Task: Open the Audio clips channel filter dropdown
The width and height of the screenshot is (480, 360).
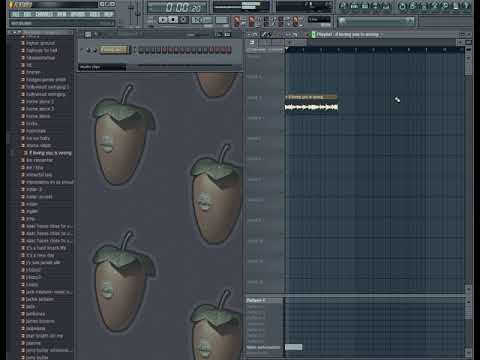Action: tap(102, 67)
